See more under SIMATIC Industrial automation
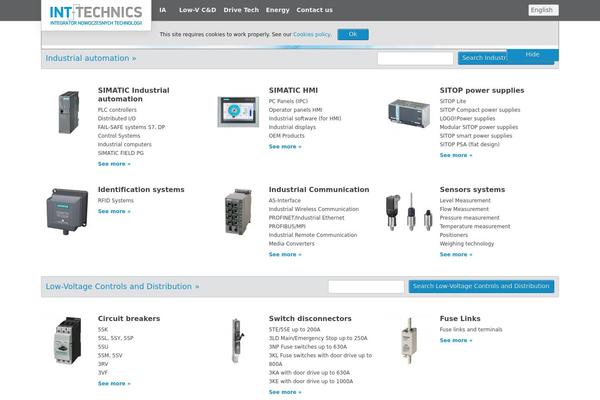Screen dimensions: 600x400 click(x=114, y=164)
